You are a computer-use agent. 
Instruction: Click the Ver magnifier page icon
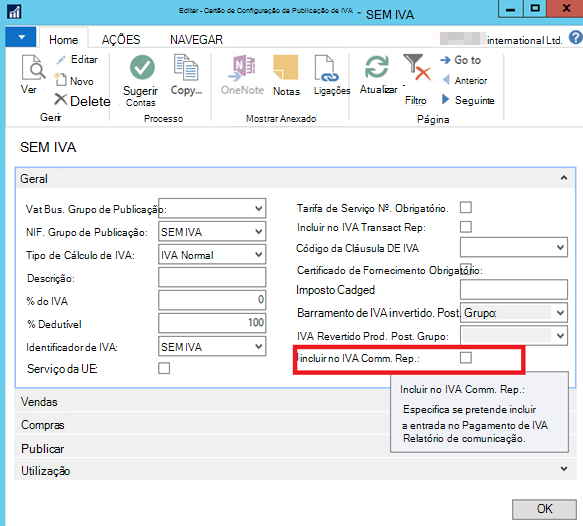tap(33, 67)
